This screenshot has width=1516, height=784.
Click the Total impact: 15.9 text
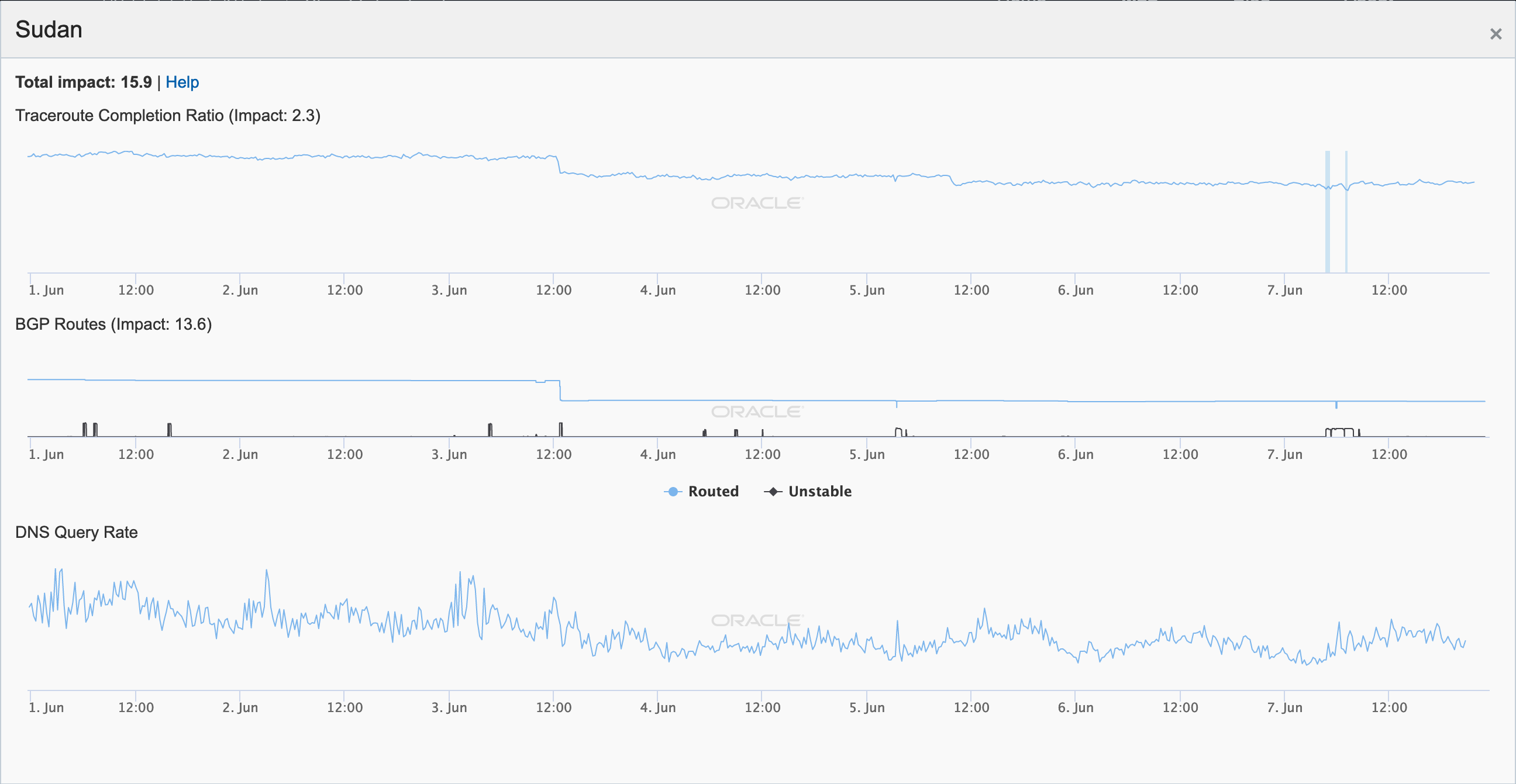tap(84, 82)
